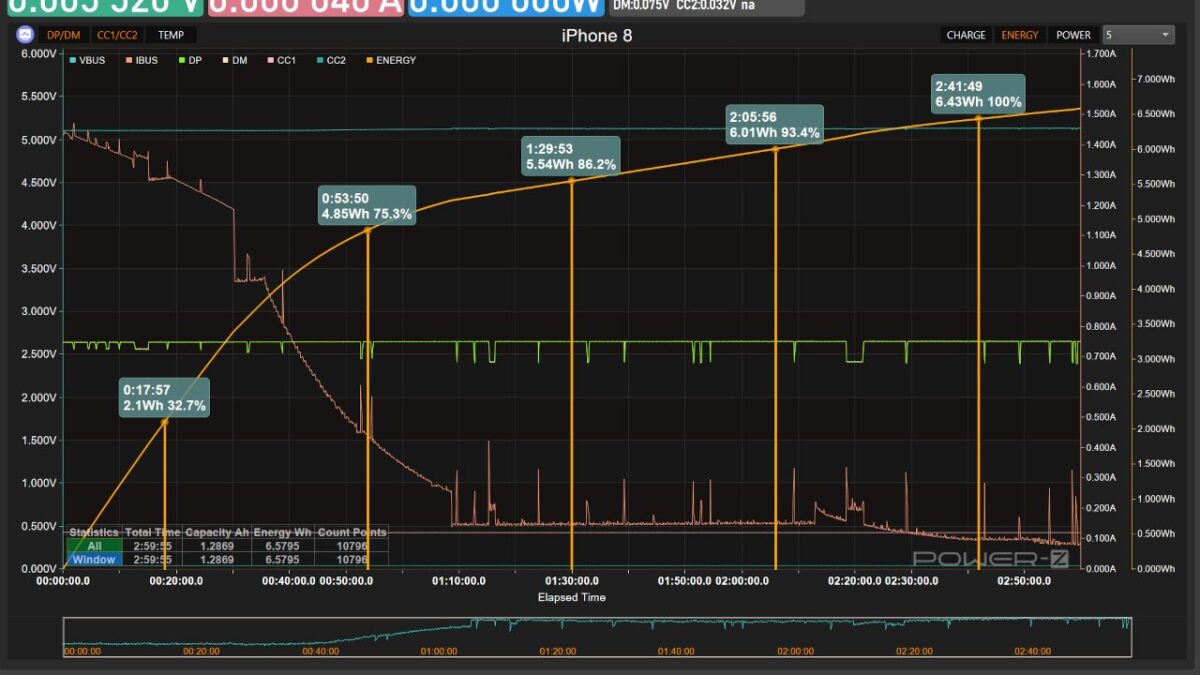Click the Statistics table header cell
Screen dimensions: 1200x675
94,533
